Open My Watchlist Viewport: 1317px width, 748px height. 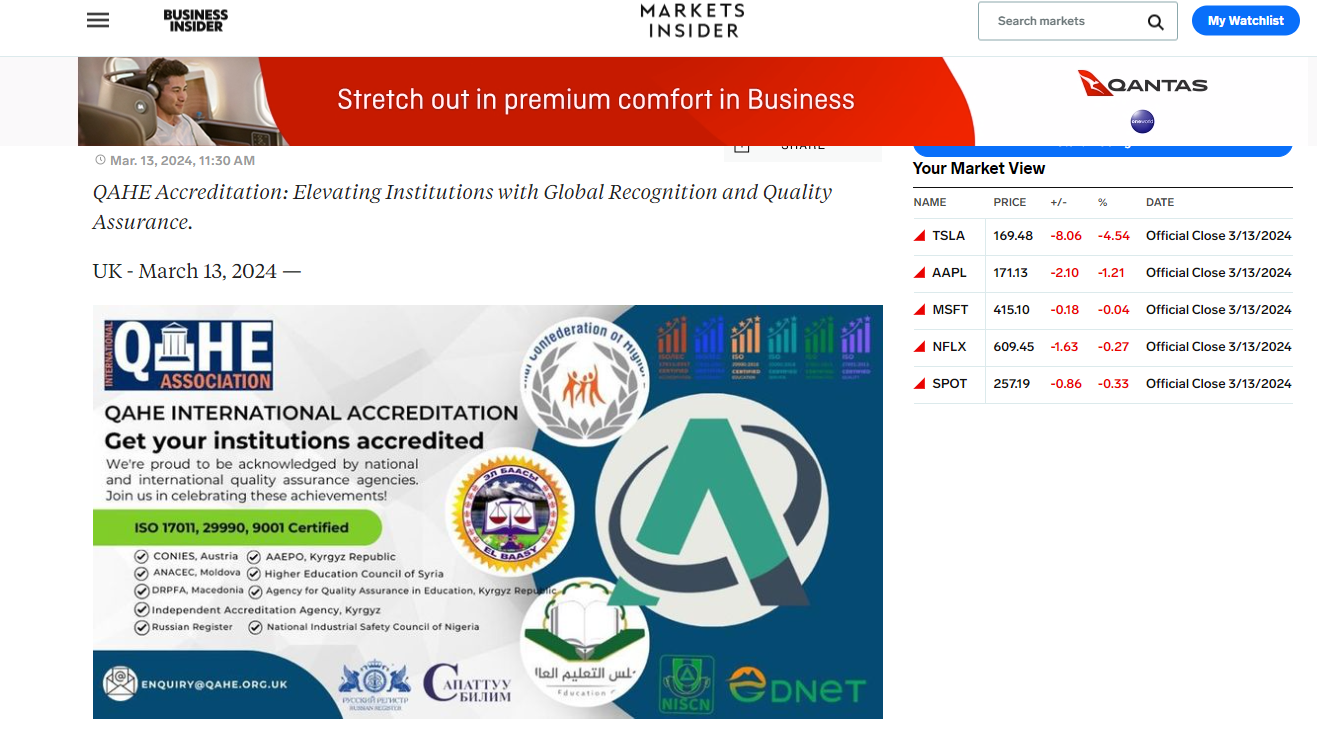[1245, 21]
